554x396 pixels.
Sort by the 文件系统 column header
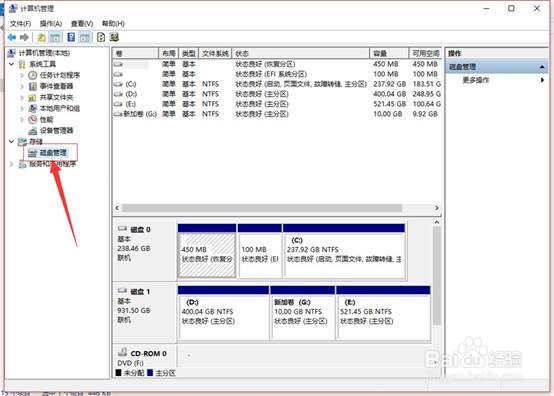point(215,53)
